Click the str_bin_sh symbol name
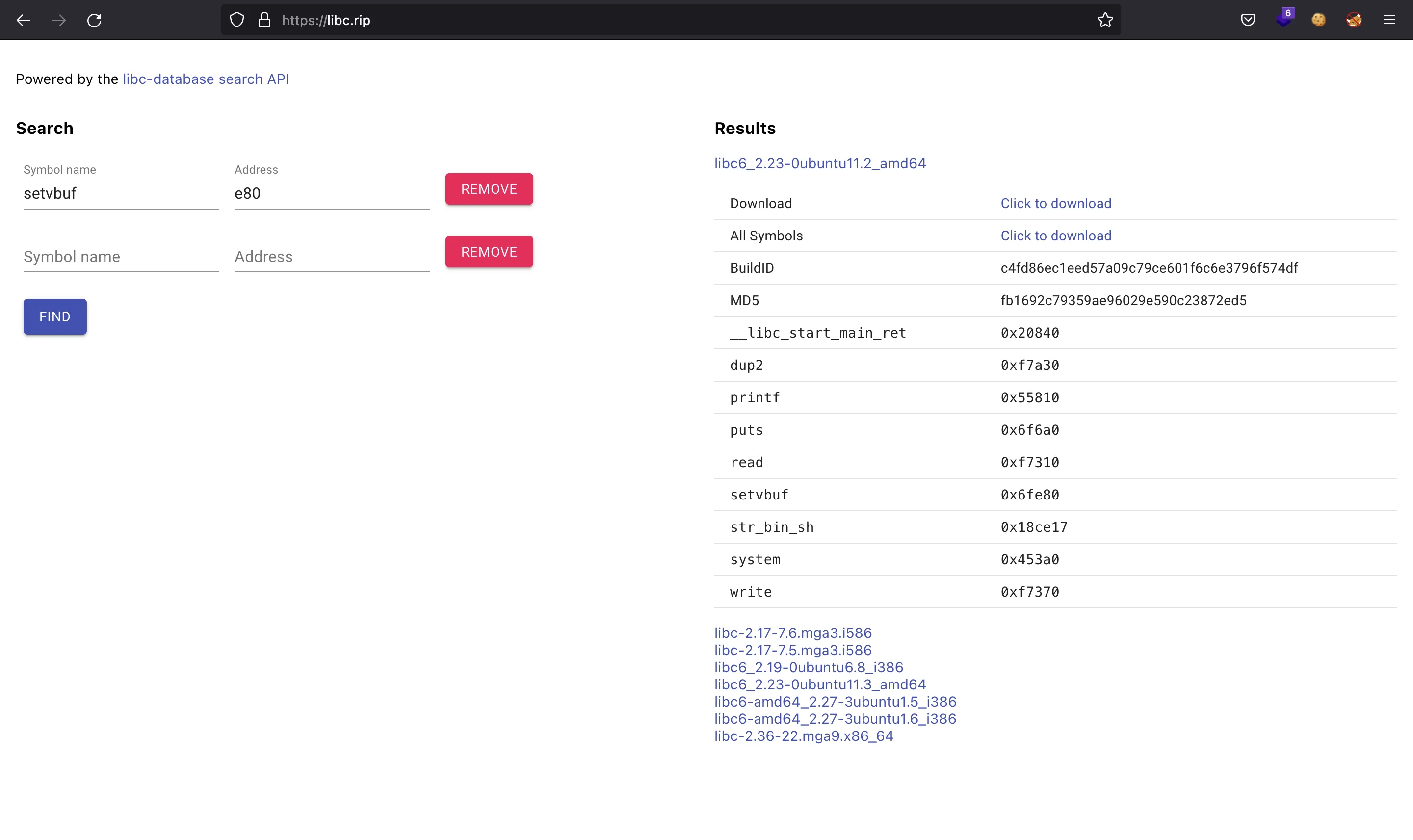1413x840 pixels. 772,527
